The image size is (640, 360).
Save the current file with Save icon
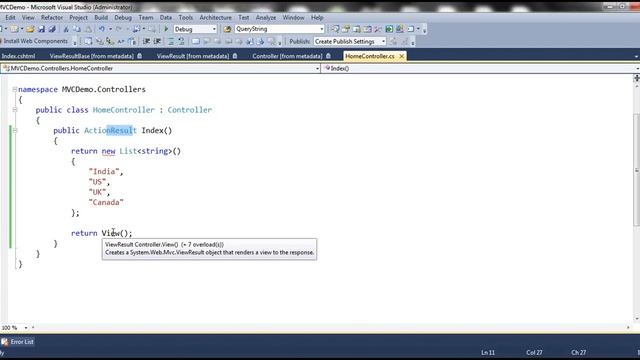point(41,29)
